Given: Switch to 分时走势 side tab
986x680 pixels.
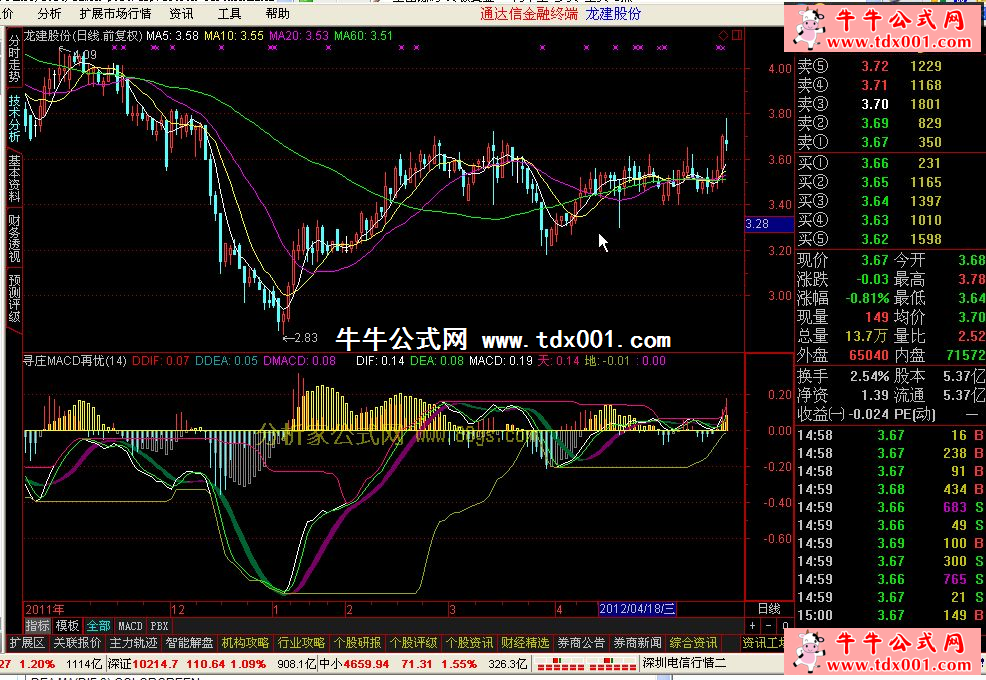Looking at the screenshot, I should (x=14, y=59).
